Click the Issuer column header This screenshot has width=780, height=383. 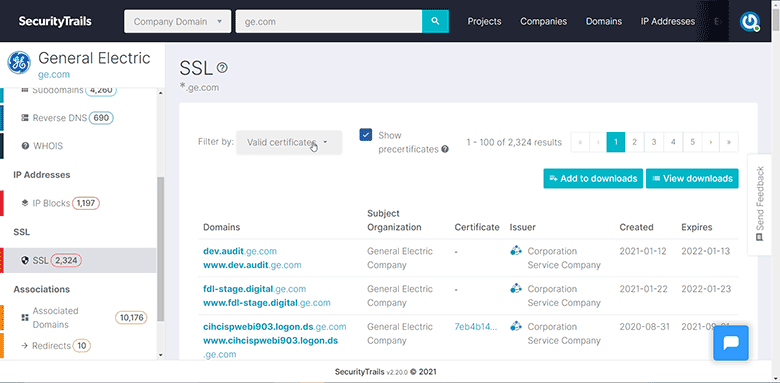pos(522,227)
